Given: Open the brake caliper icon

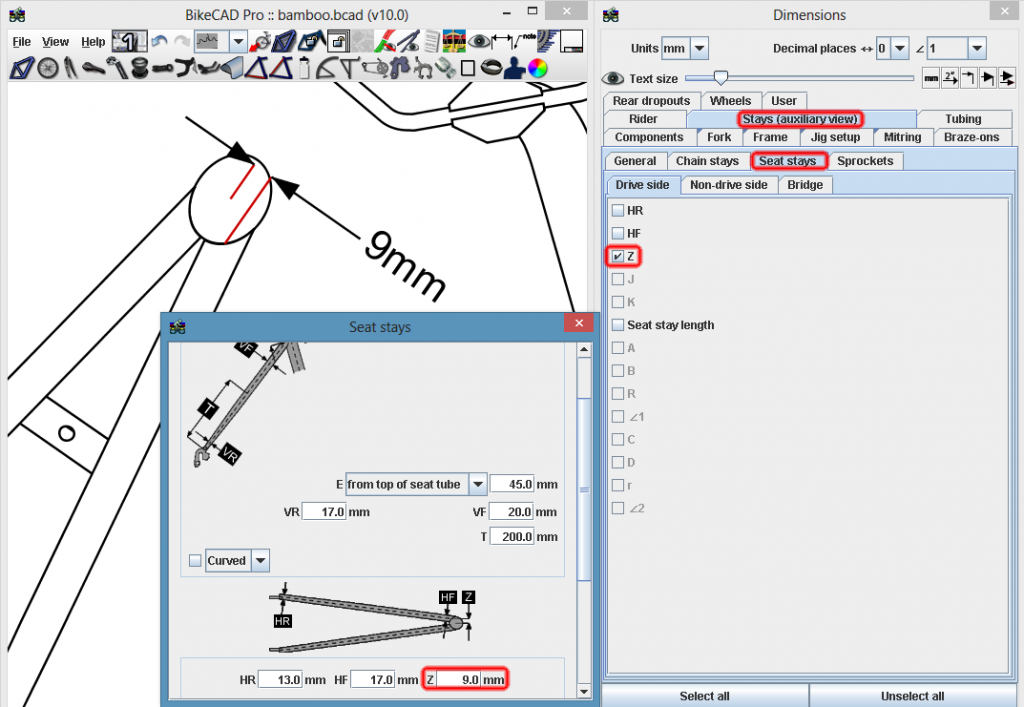Looking at the screenshot, I should tap(423, 67).
